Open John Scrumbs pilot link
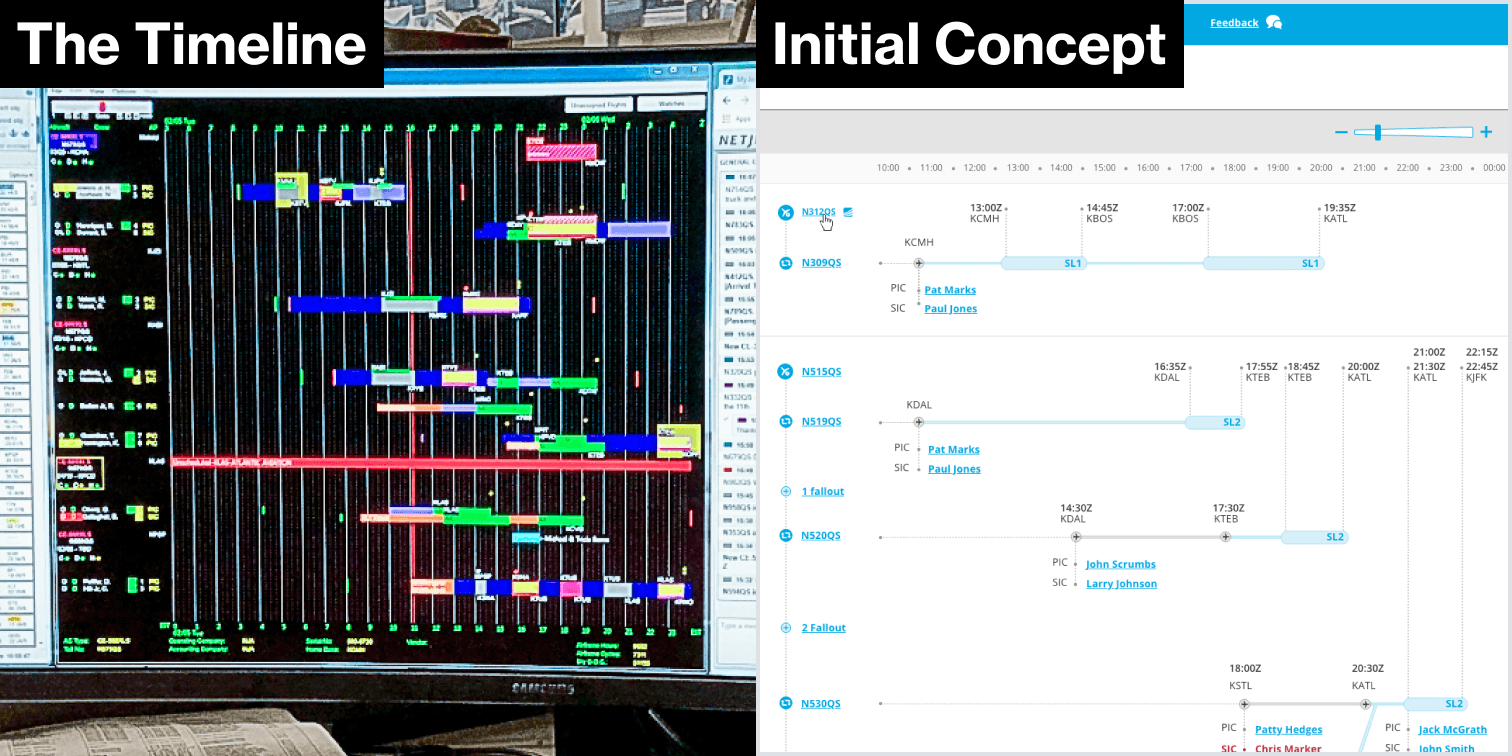1512x756 pixels. click(x=1120, y=565)
